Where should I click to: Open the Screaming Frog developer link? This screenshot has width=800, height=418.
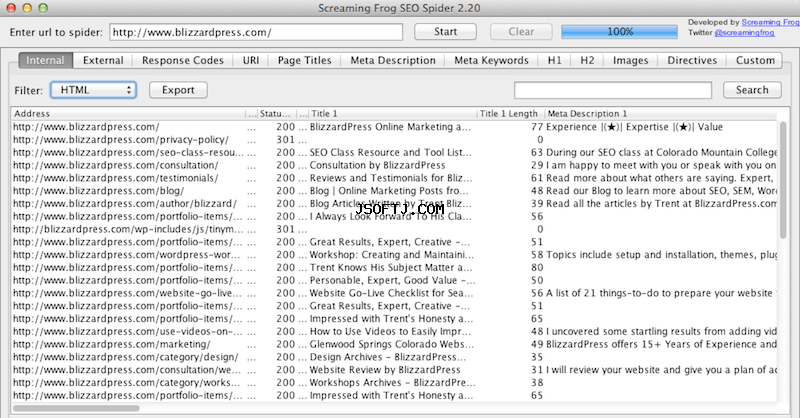(x=770, y=22)
